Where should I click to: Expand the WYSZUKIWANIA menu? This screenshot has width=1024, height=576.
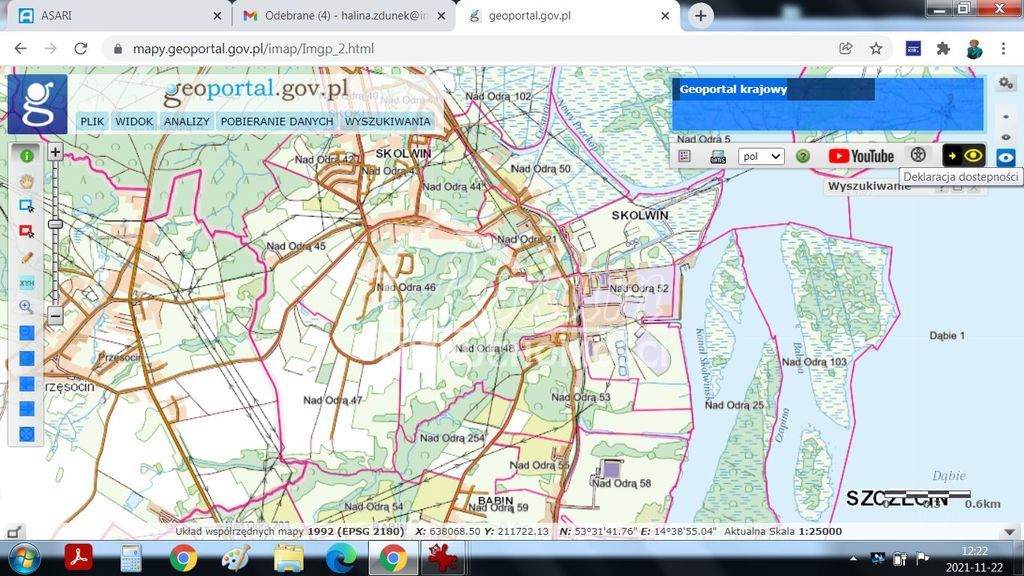(x=387, y=121)
